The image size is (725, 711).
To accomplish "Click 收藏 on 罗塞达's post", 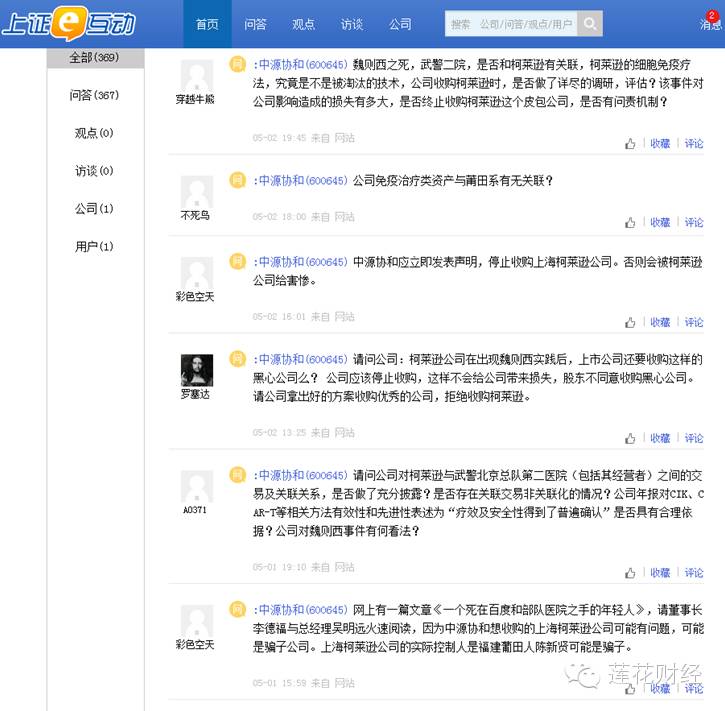I will [x=660, y=438].
